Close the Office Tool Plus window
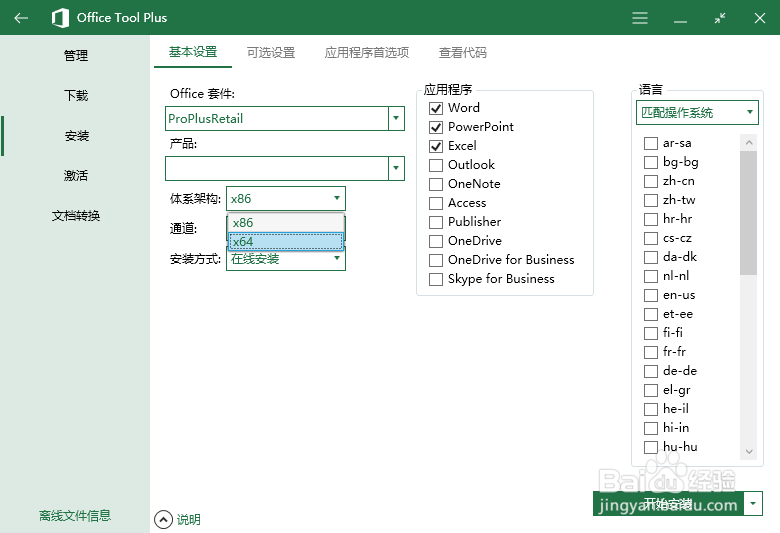780x533 pixels. coord(760,18)
